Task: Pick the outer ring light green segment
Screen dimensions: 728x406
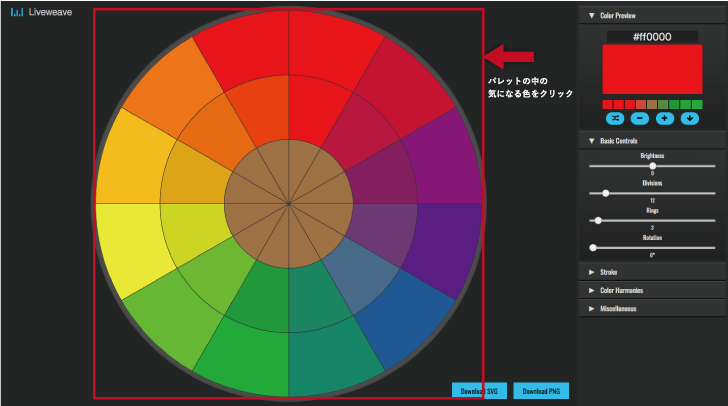Action: tap(174, 318)
